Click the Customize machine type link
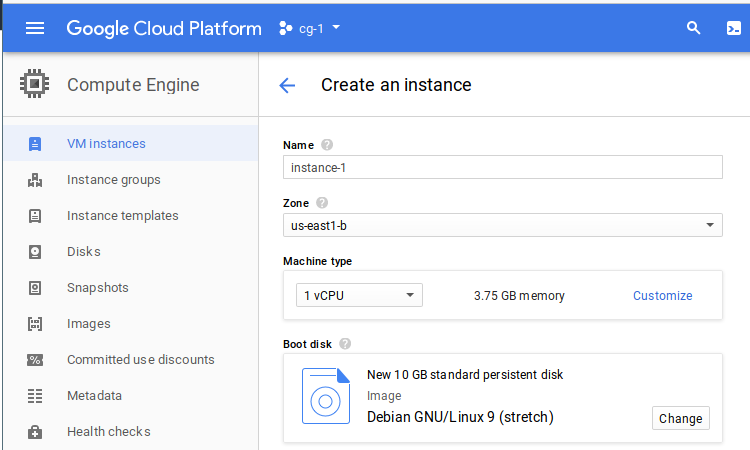 662,295
